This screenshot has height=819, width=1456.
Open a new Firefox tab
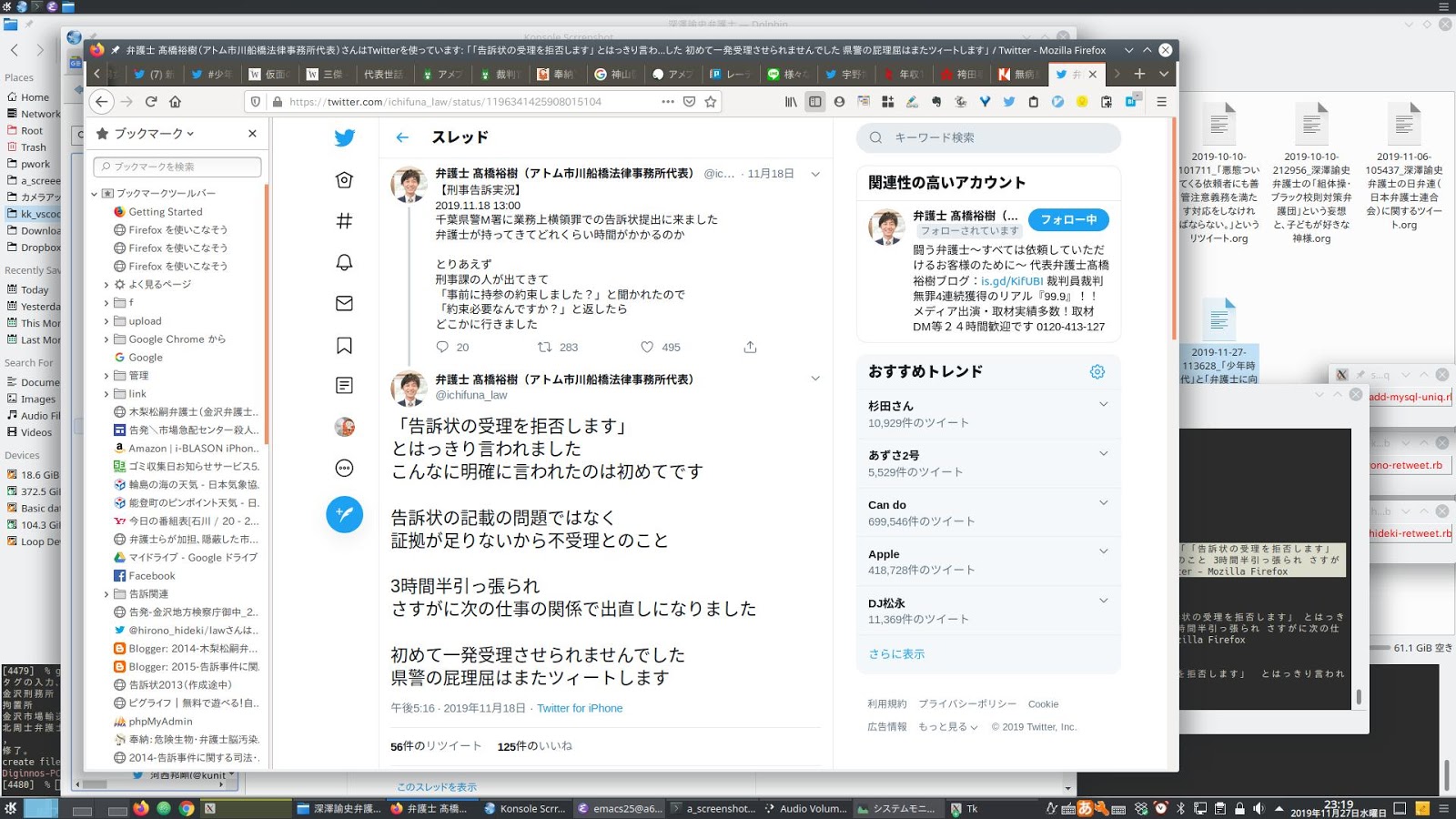[x=1139, y=74]
